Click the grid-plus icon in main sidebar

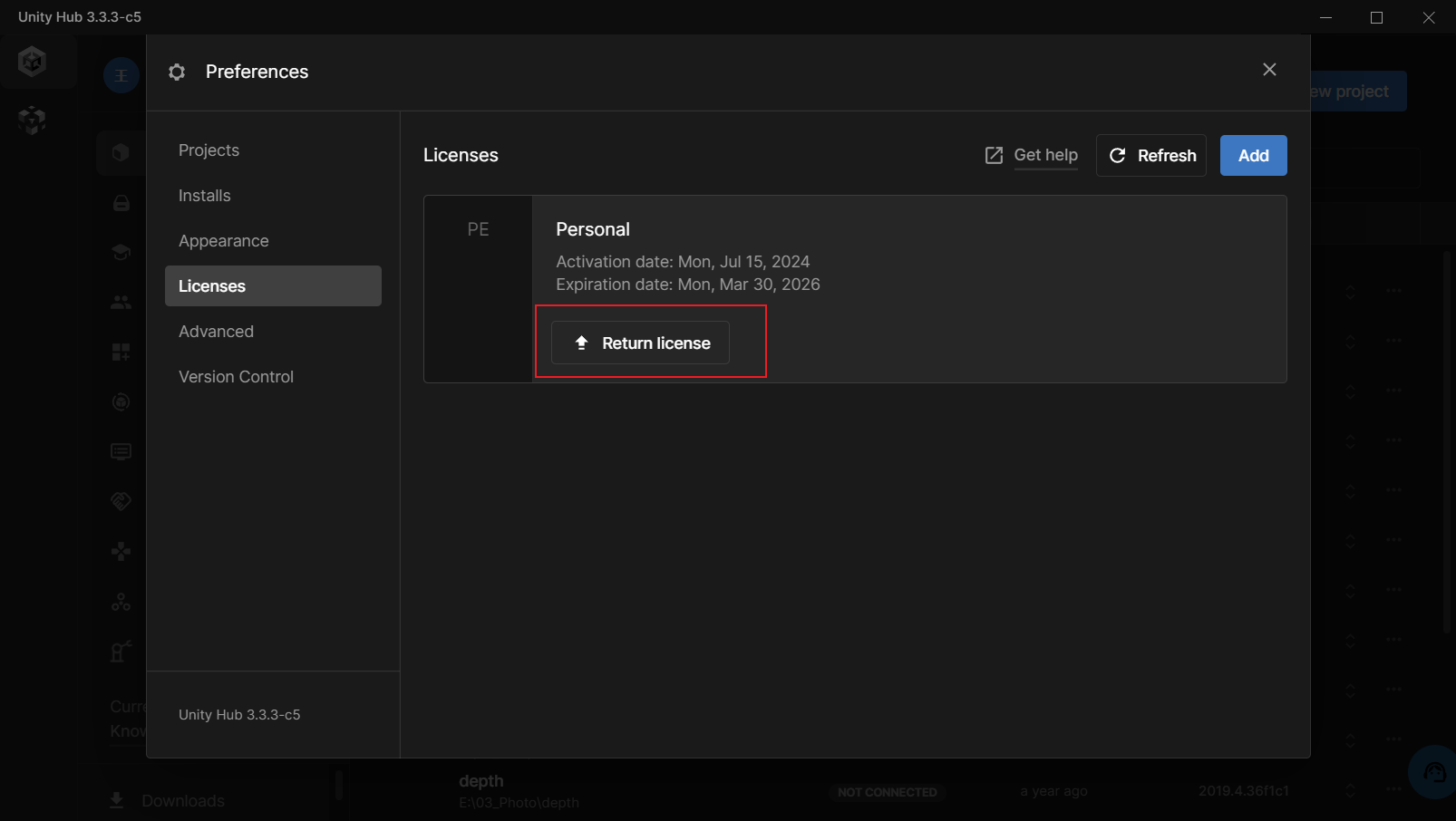(x=121, y=352)
